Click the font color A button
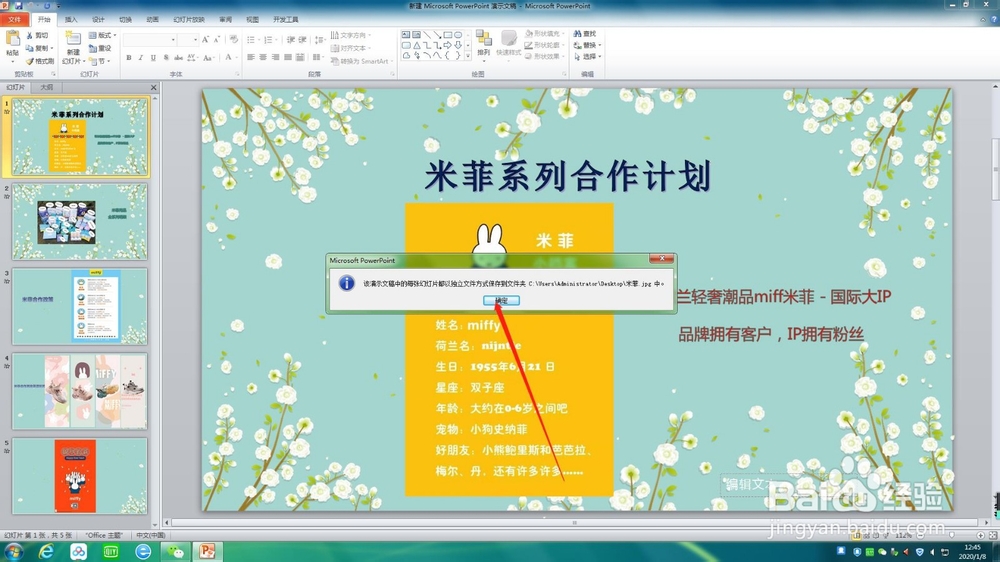This screenshot has width=1000, height=562. click(x=230, y=57)
